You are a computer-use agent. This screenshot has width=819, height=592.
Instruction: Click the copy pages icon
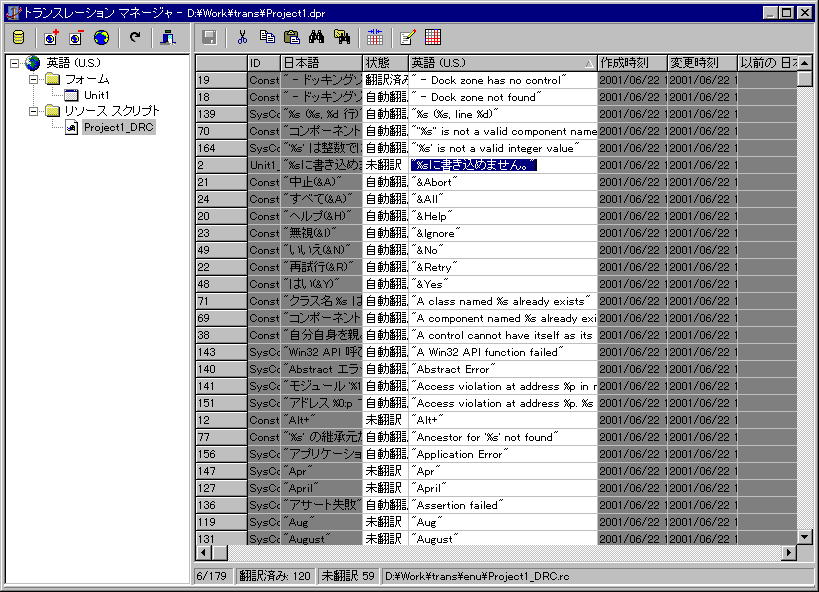coord(267,38)
